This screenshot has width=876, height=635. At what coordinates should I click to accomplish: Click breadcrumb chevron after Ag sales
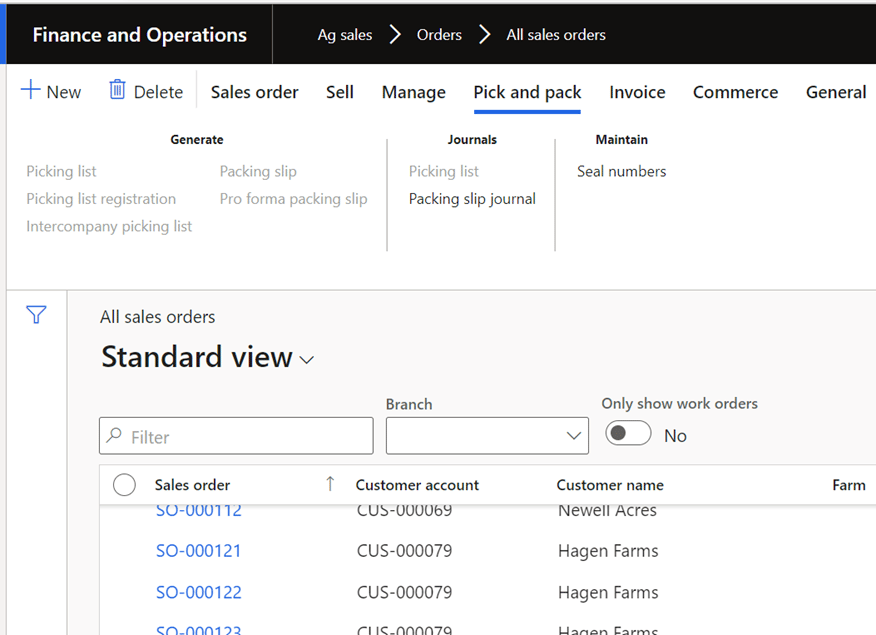tap(394, 35)
